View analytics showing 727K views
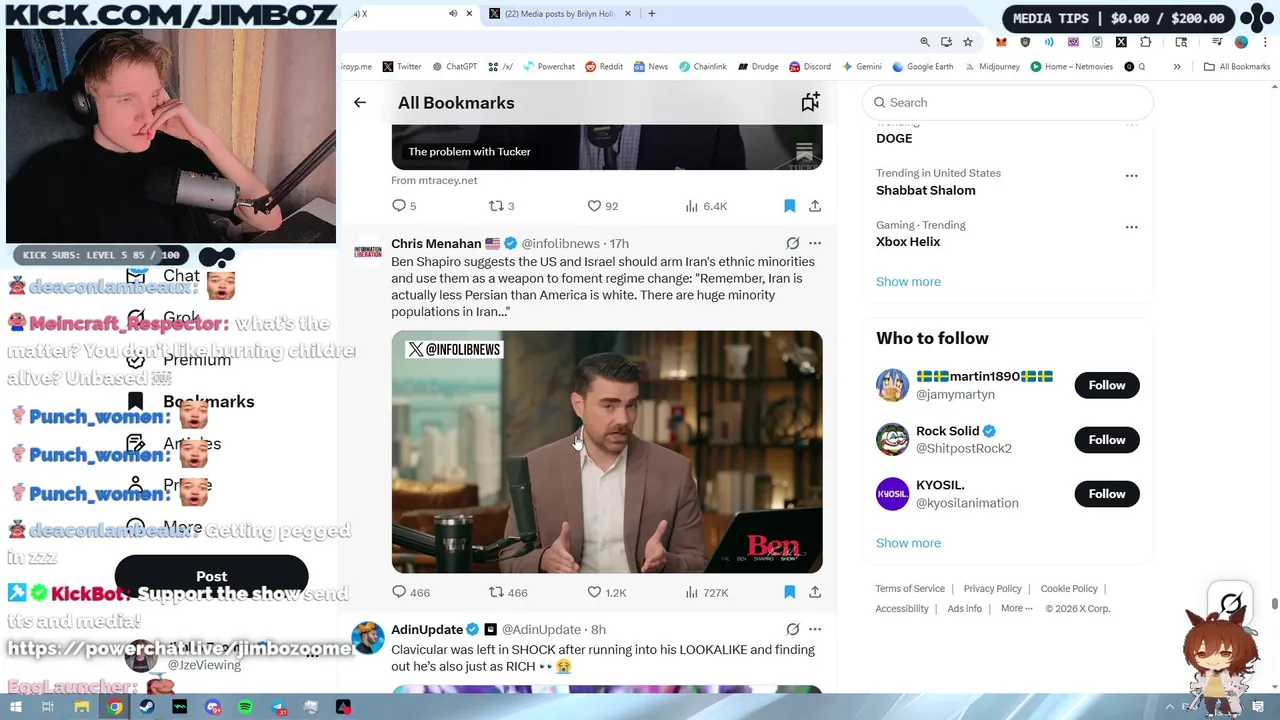This screenshot has width=1280, height=720. [706, 592]
